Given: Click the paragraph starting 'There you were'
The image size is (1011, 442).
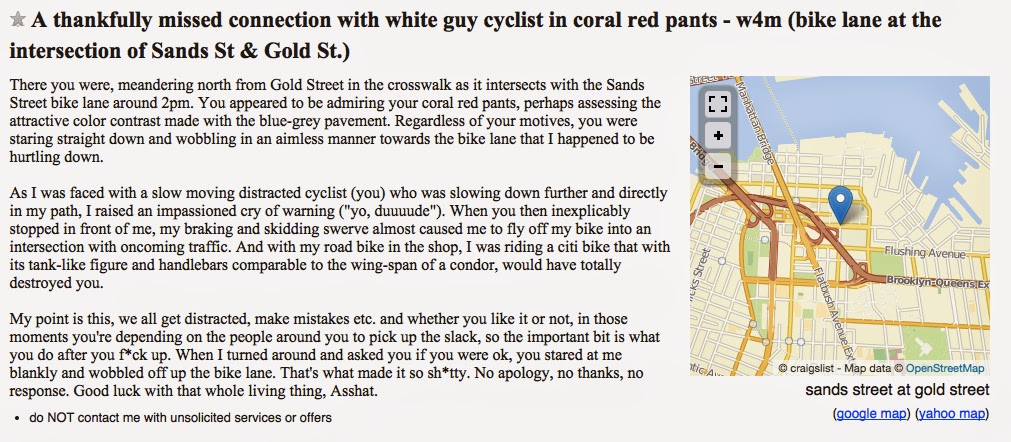Looking at the screenshot, I should [335, 122].
